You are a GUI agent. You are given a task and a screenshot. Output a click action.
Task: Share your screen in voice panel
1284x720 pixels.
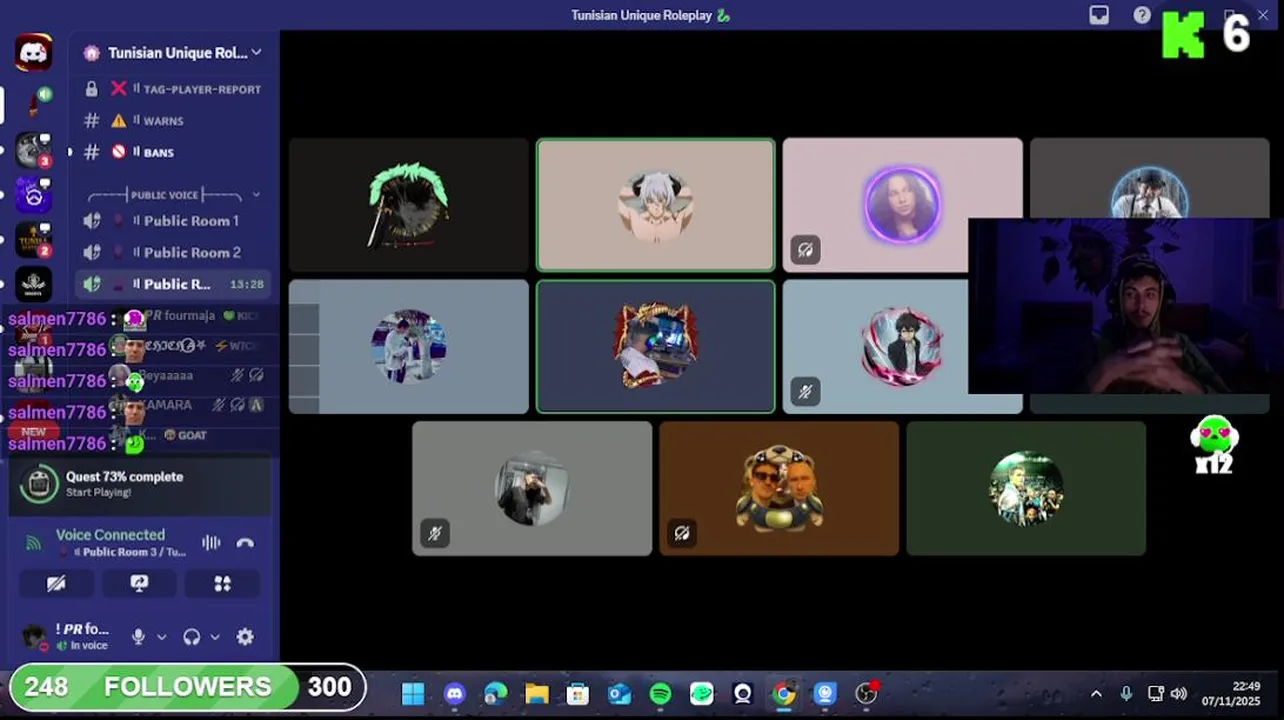tap(139, 584)
